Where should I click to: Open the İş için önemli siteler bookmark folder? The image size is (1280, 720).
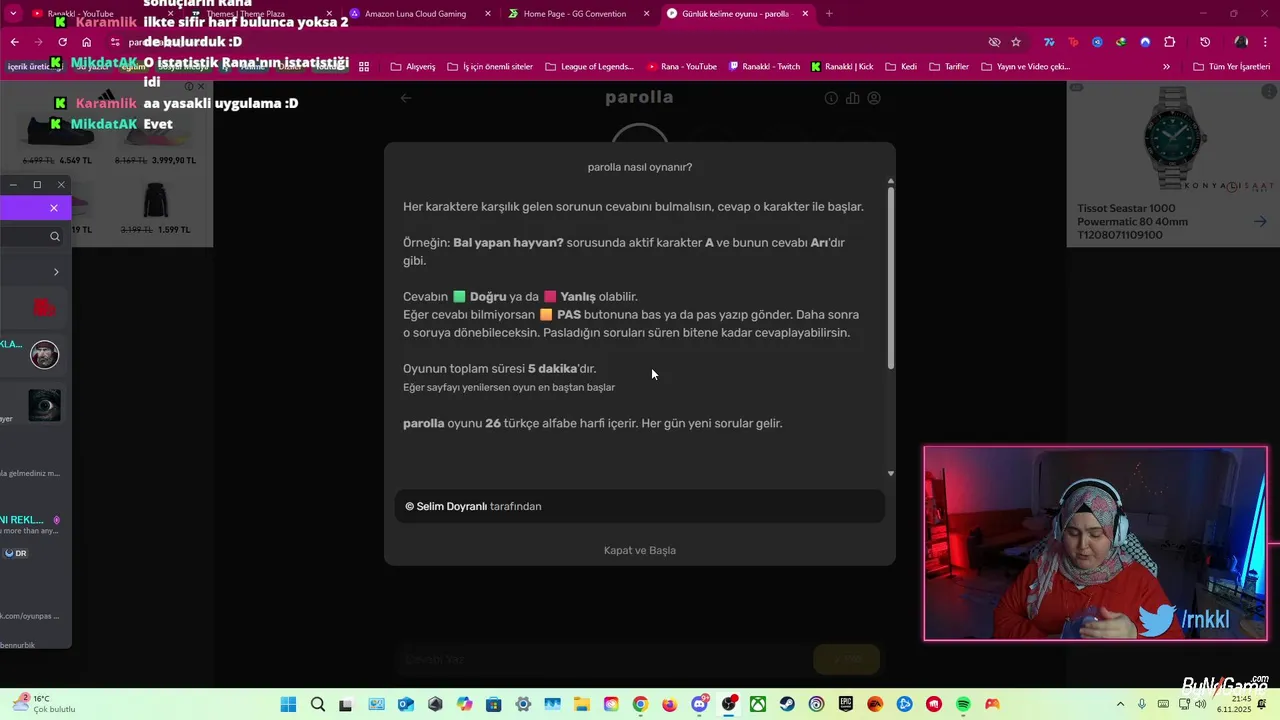pos(489,67)
